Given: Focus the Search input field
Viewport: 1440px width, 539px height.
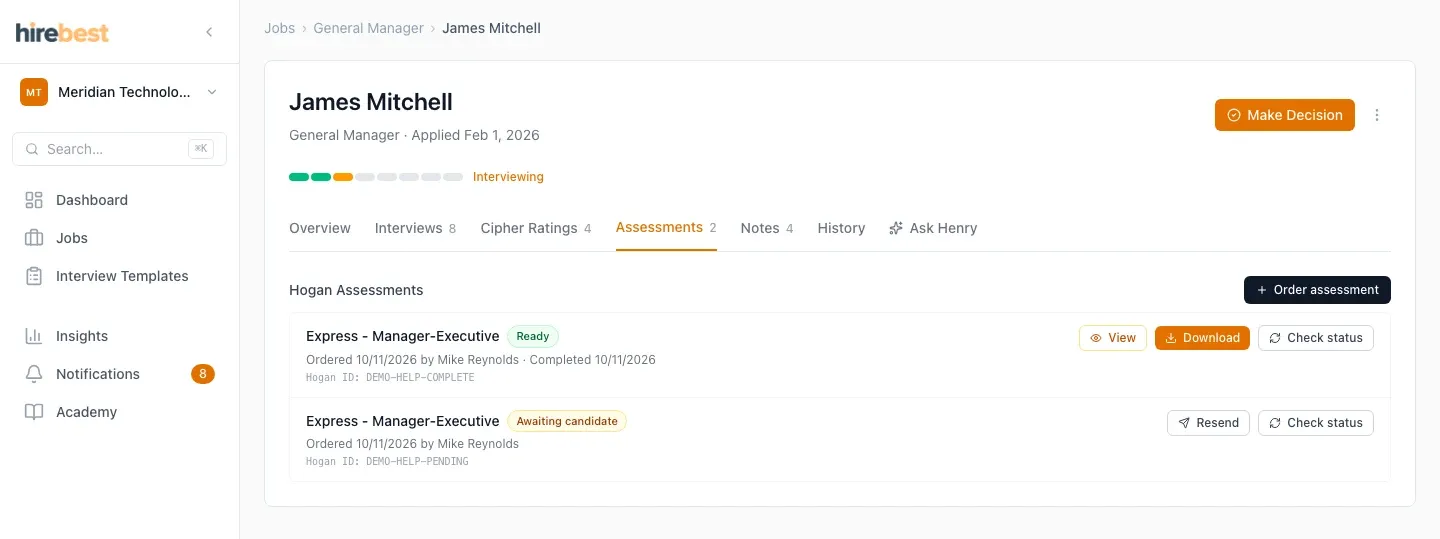Looking at the screenshot, I should pos(119,149).
